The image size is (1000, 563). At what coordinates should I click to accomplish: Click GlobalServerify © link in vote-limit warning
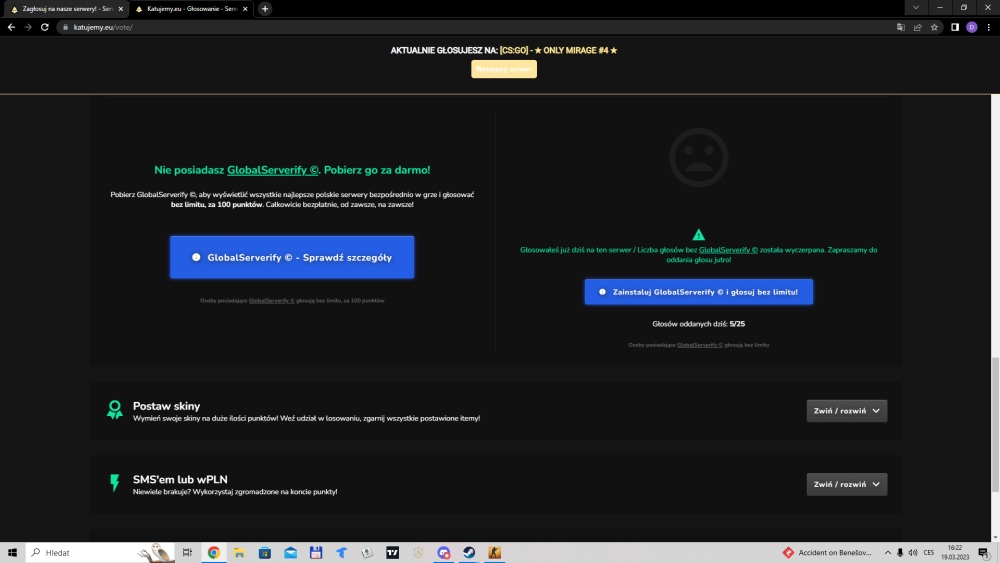tap(728, 250)
